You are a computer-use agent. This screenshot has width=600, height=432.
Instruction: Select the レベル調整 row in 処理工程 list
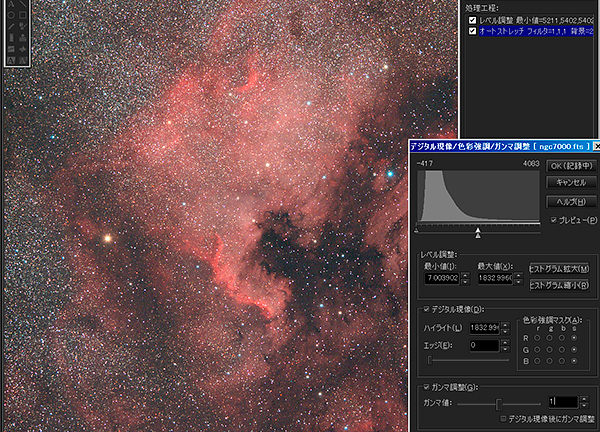pos(536,20)
